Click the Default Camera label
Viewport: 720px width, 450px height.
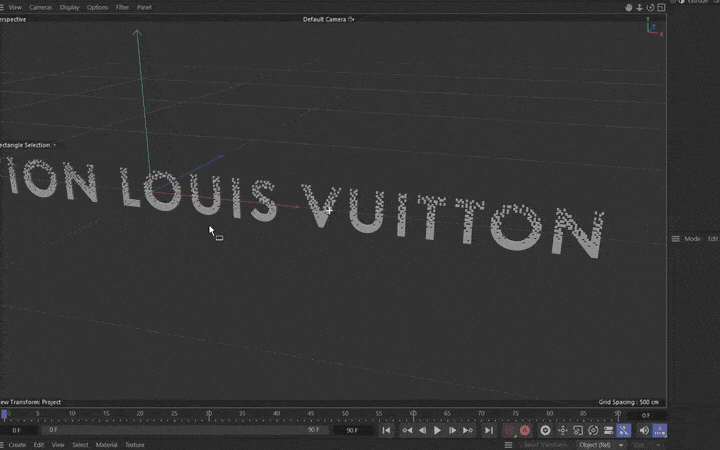324,19
